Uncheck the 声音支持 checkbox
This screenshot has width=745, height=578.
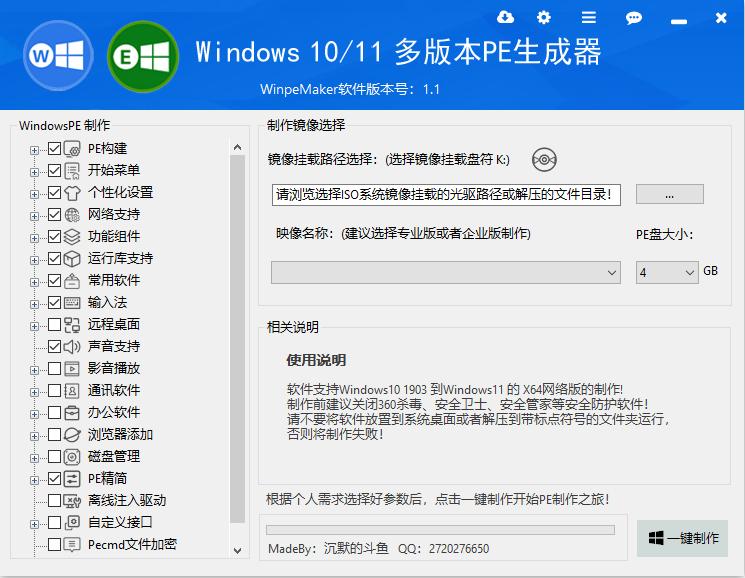point(55,347)
